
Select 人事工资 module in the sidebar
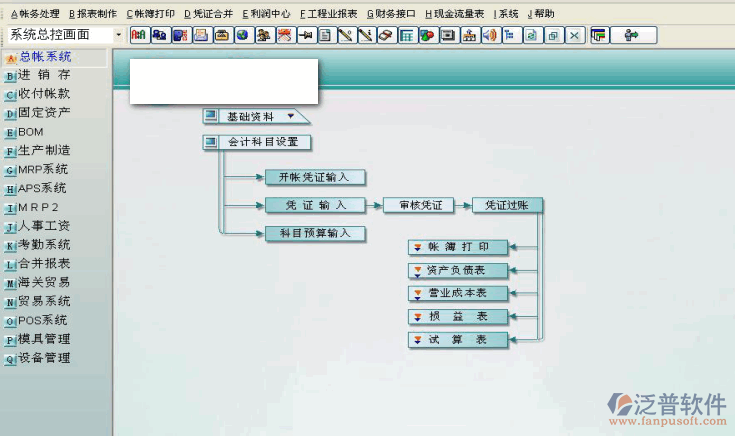click(x=44, y=226)
